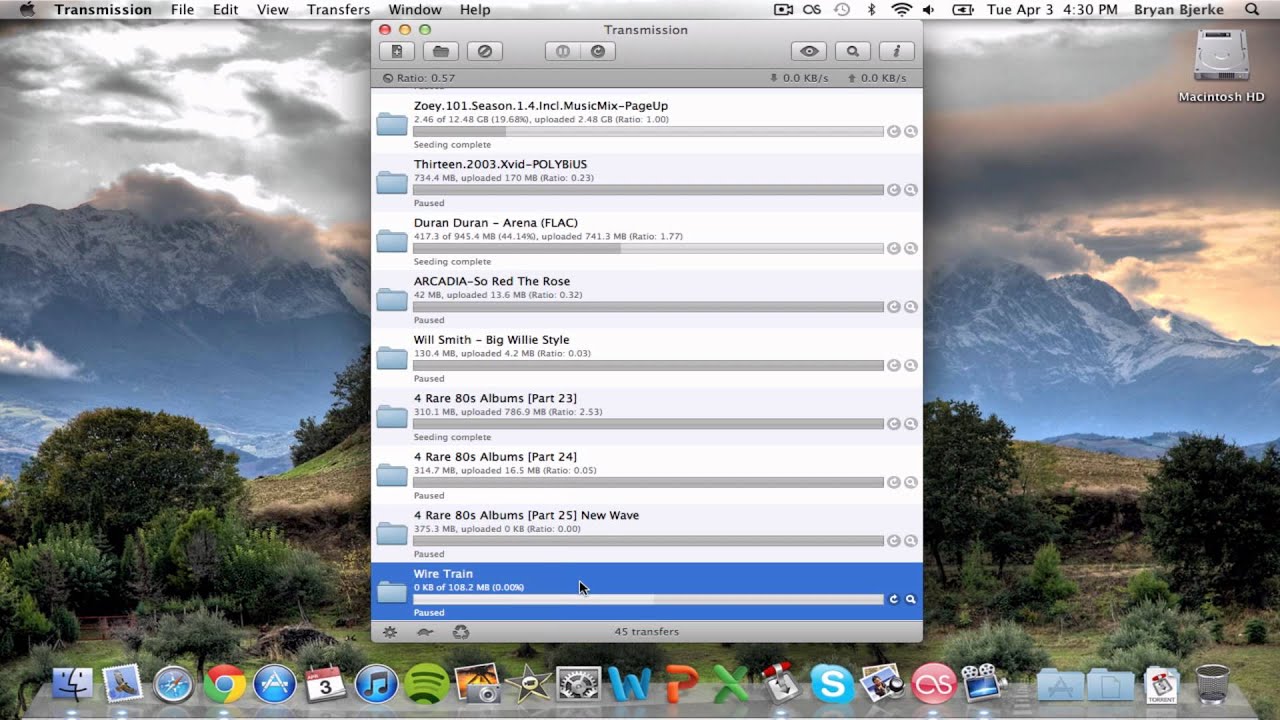Select the Will Smith - Big Willie Style row
This screenshot has height=720, width=1280.
[x=646, y=358]
